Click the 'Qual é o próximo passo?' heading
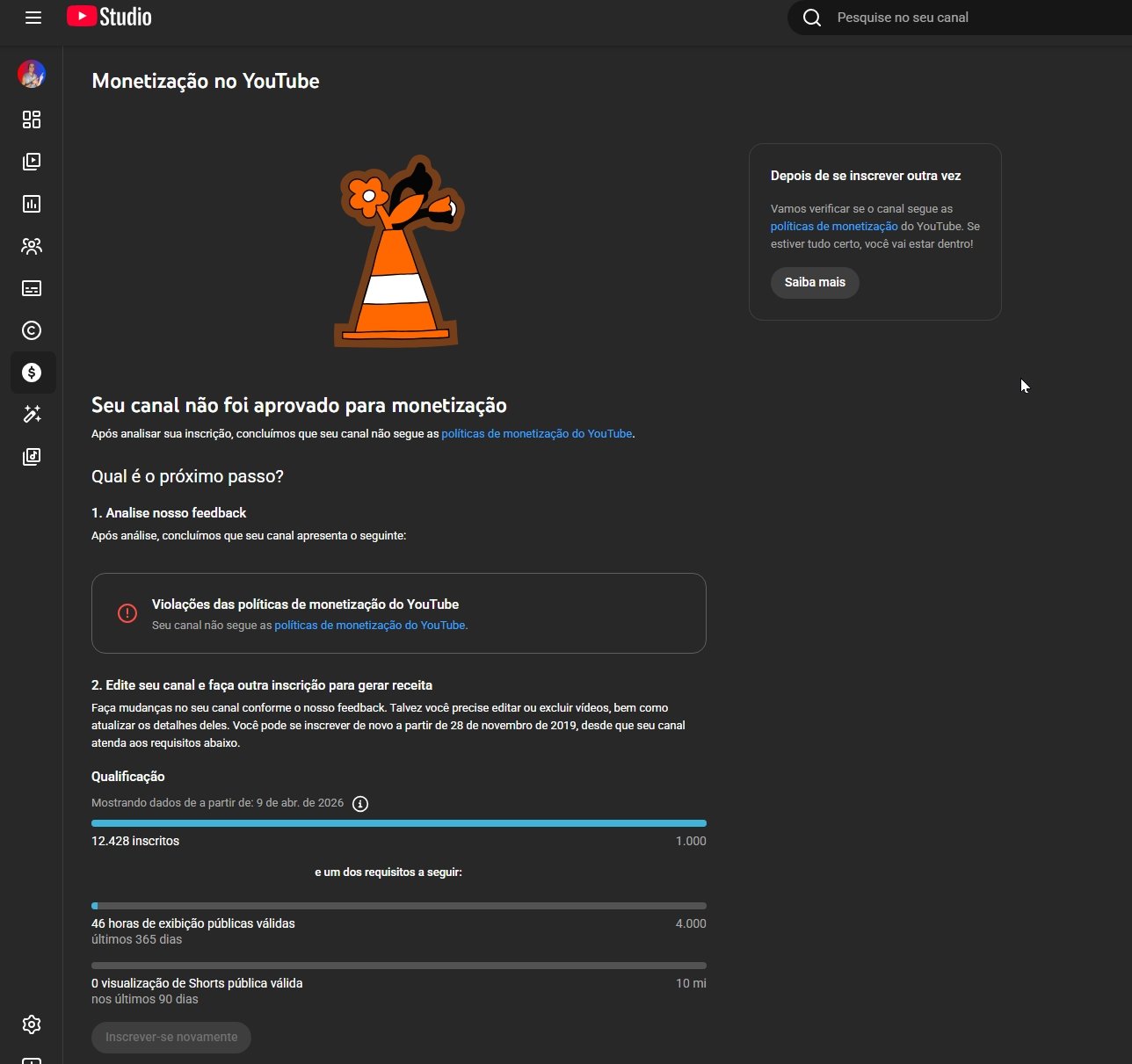1132x1064 pixels. tap(187, 476)
